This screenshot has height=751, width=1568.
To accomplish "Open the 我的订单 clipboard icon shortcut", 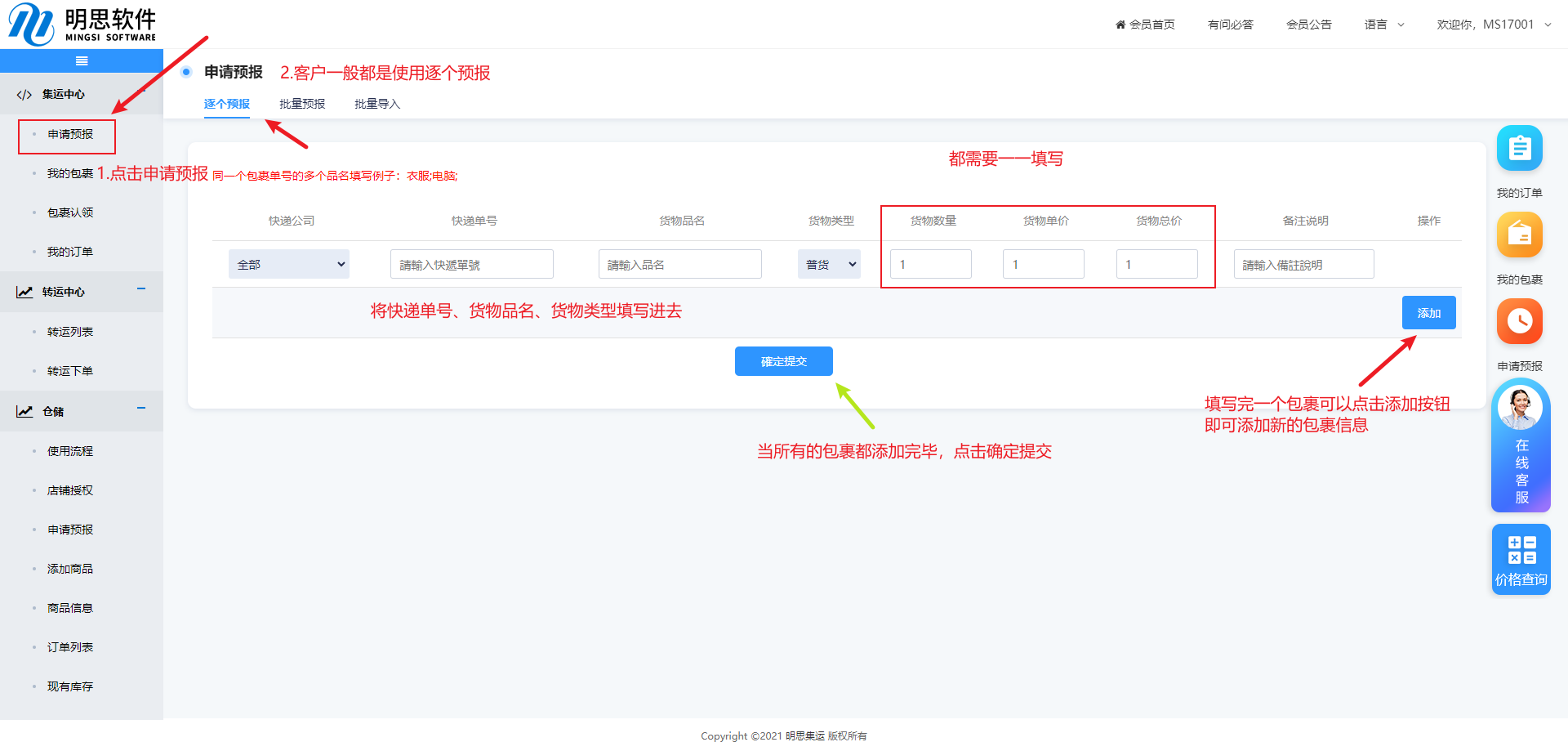I will point(1519,149).
